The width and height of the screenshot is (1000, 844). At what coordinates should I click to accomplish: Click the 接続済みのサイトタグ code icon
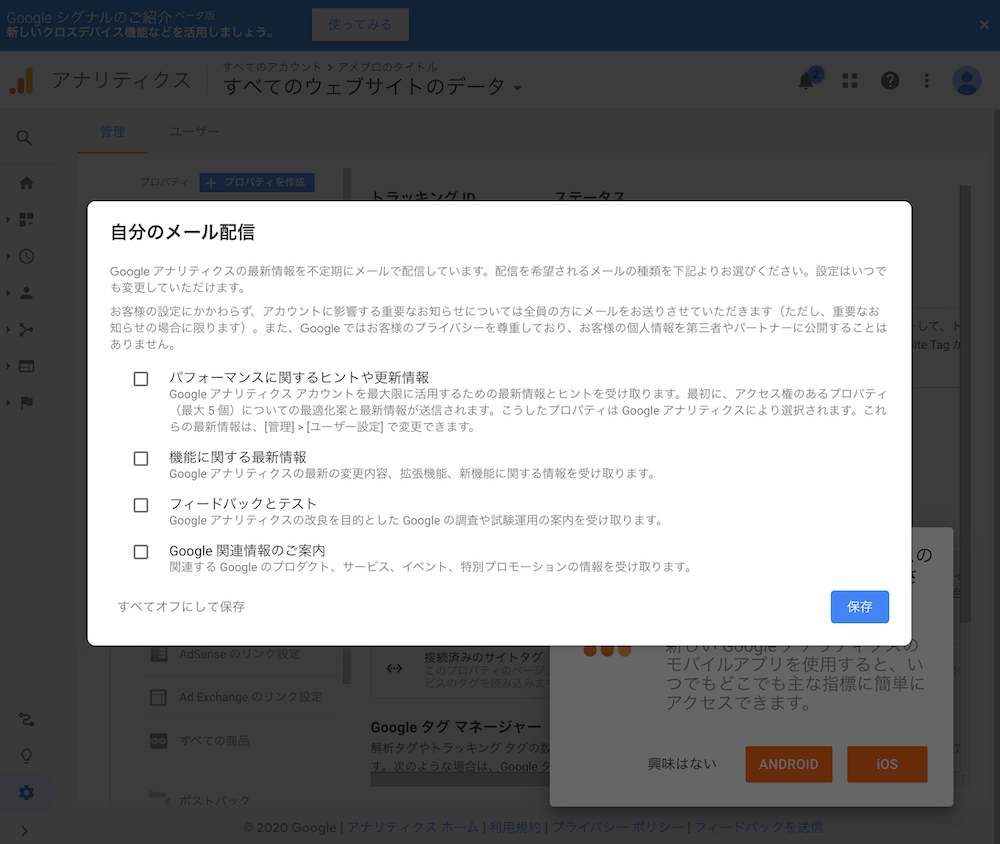coord(394,669)
